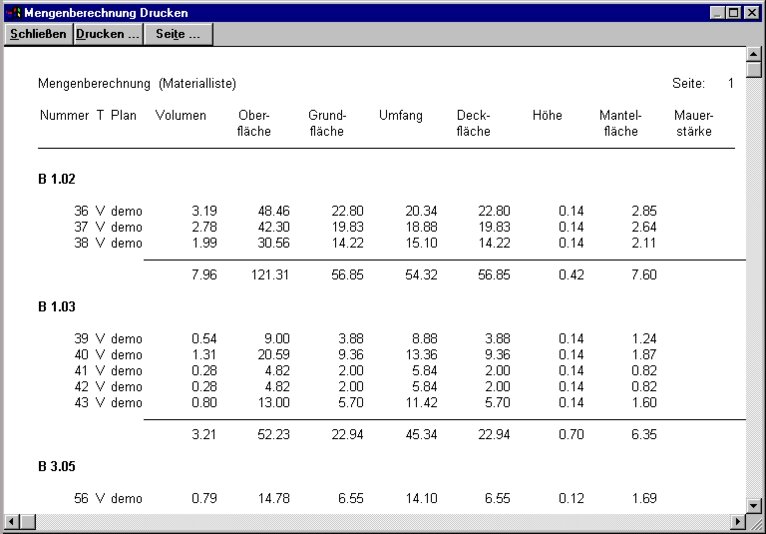The image size is (766, 534).
Task: Click the (Materialliste) subtitle text
Action: click(x=197, y=84)
